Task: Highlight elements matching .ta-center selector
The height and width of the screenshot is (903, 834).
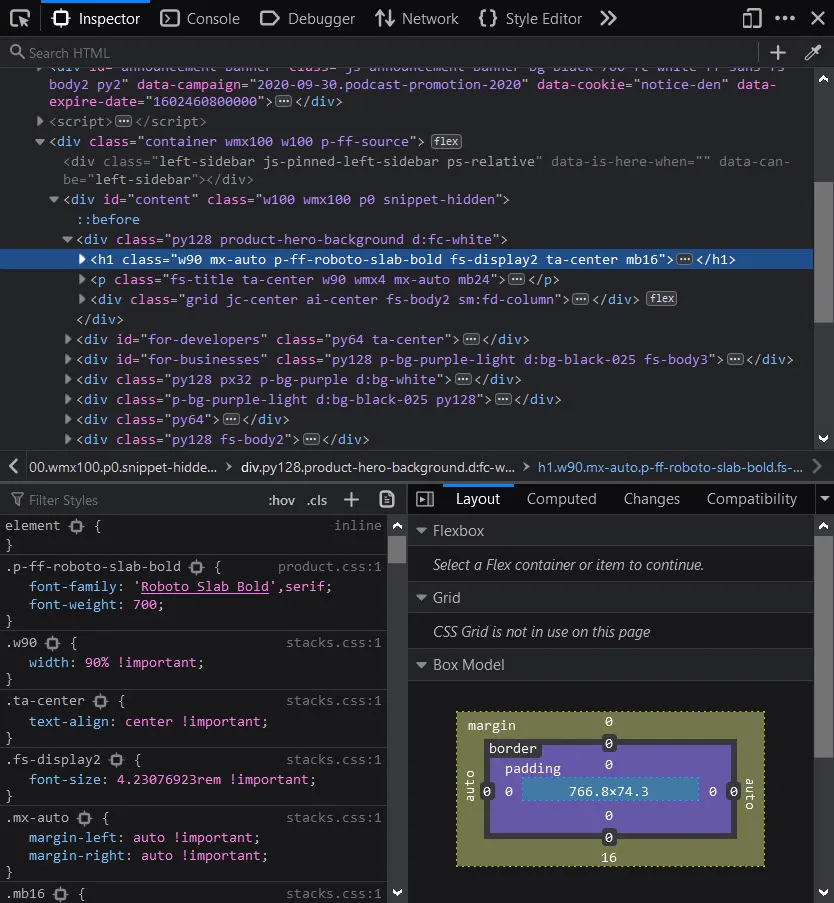Action: [101, 701]
